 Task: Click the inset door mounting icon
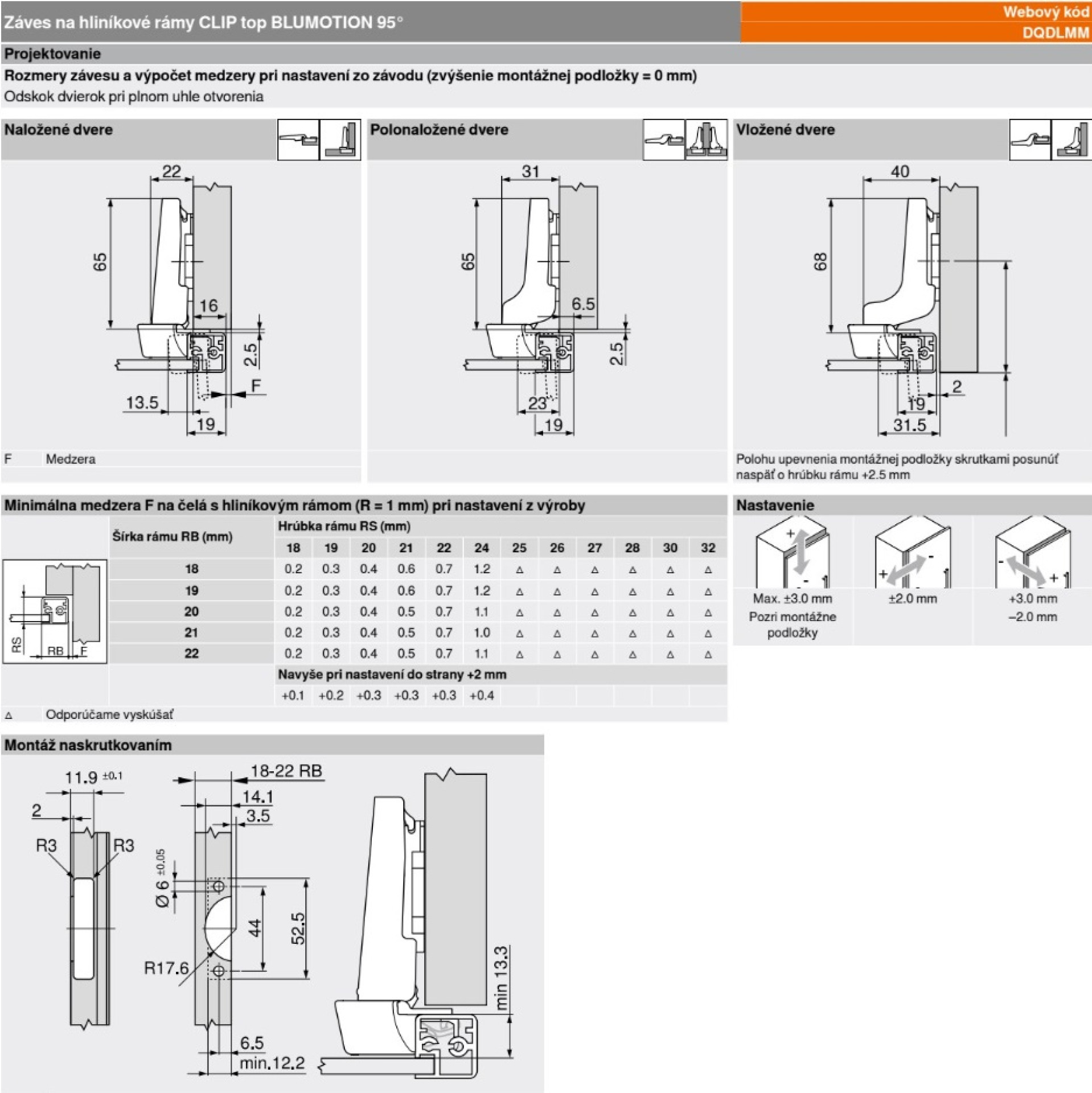click(x=1072, y=139)
